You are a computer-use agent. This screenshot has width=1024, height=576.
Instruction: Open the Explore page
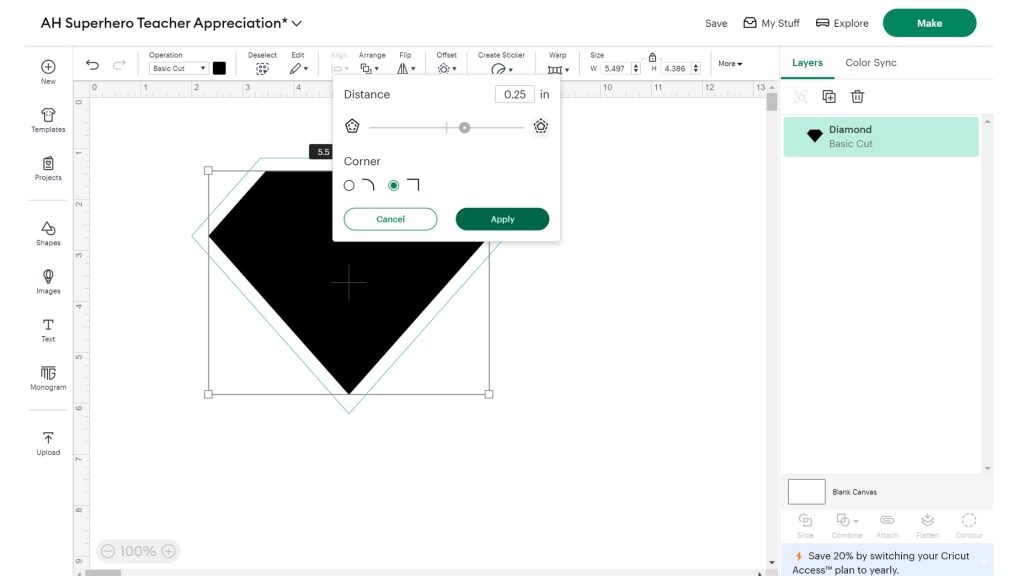(x=842, y=23)
